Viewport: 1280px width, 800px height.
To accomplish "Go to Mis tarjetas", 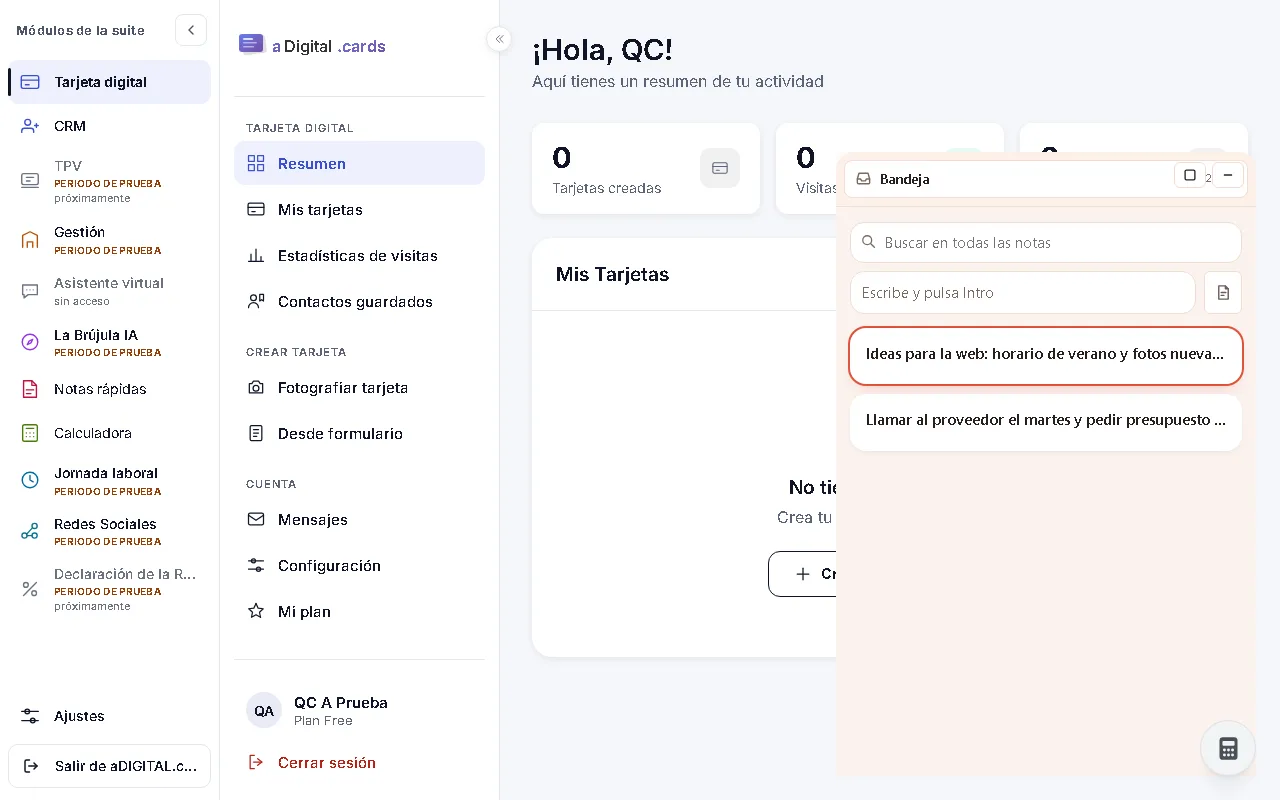I will [x=359, y=209].
